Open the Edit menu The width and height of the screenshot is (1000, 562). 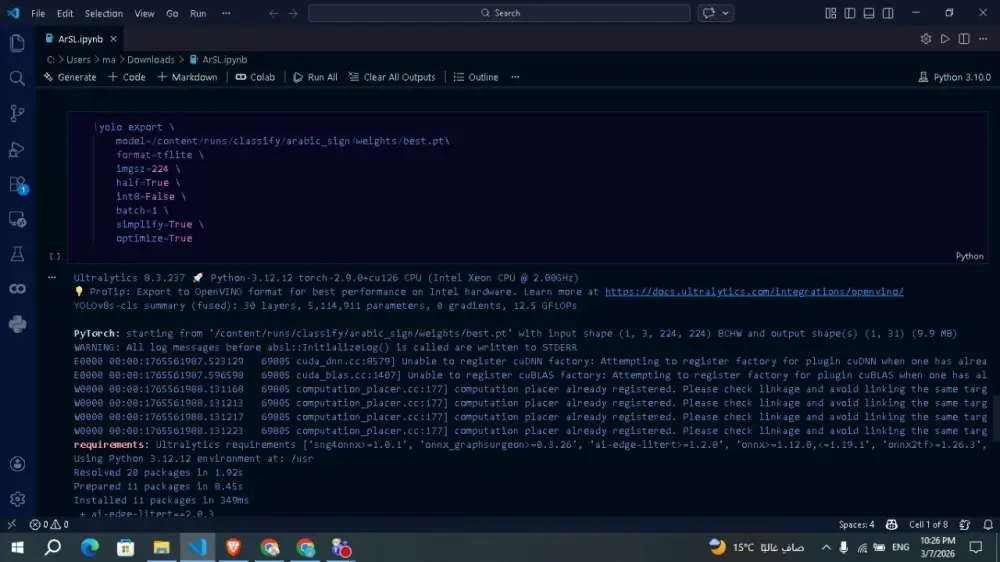tap(64, 13)
